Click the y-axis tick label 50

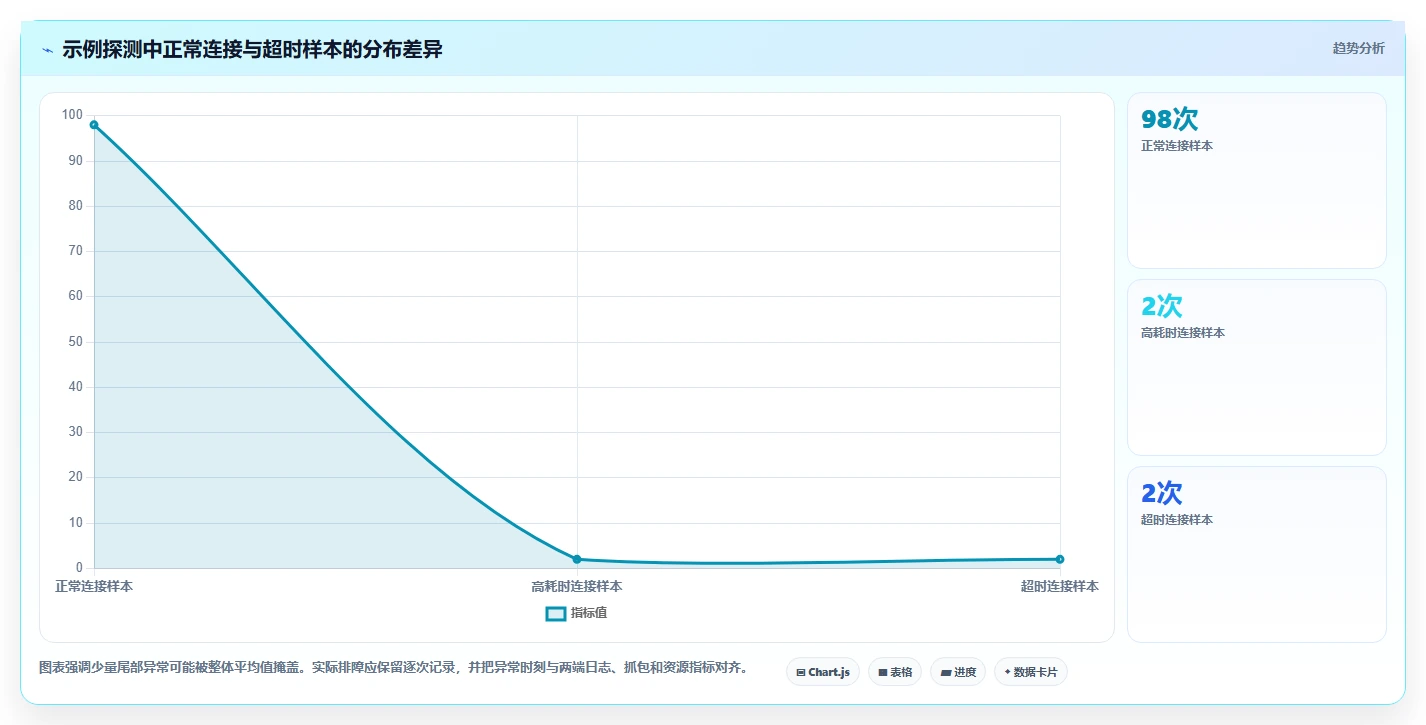(x=76, y=342)
